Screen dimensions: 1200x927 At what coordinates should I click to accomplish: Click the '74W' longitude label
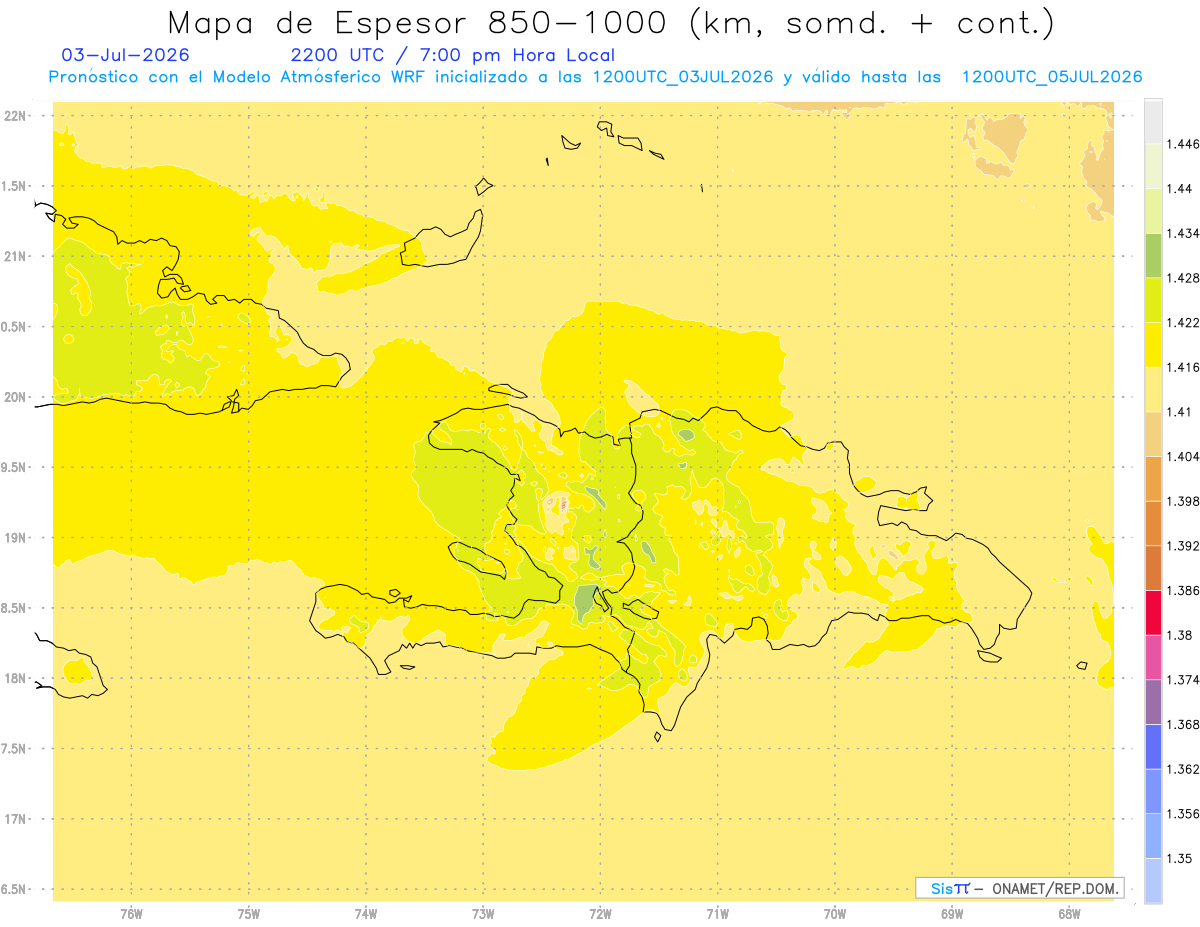pyautogui.click(x=366, y=913)
